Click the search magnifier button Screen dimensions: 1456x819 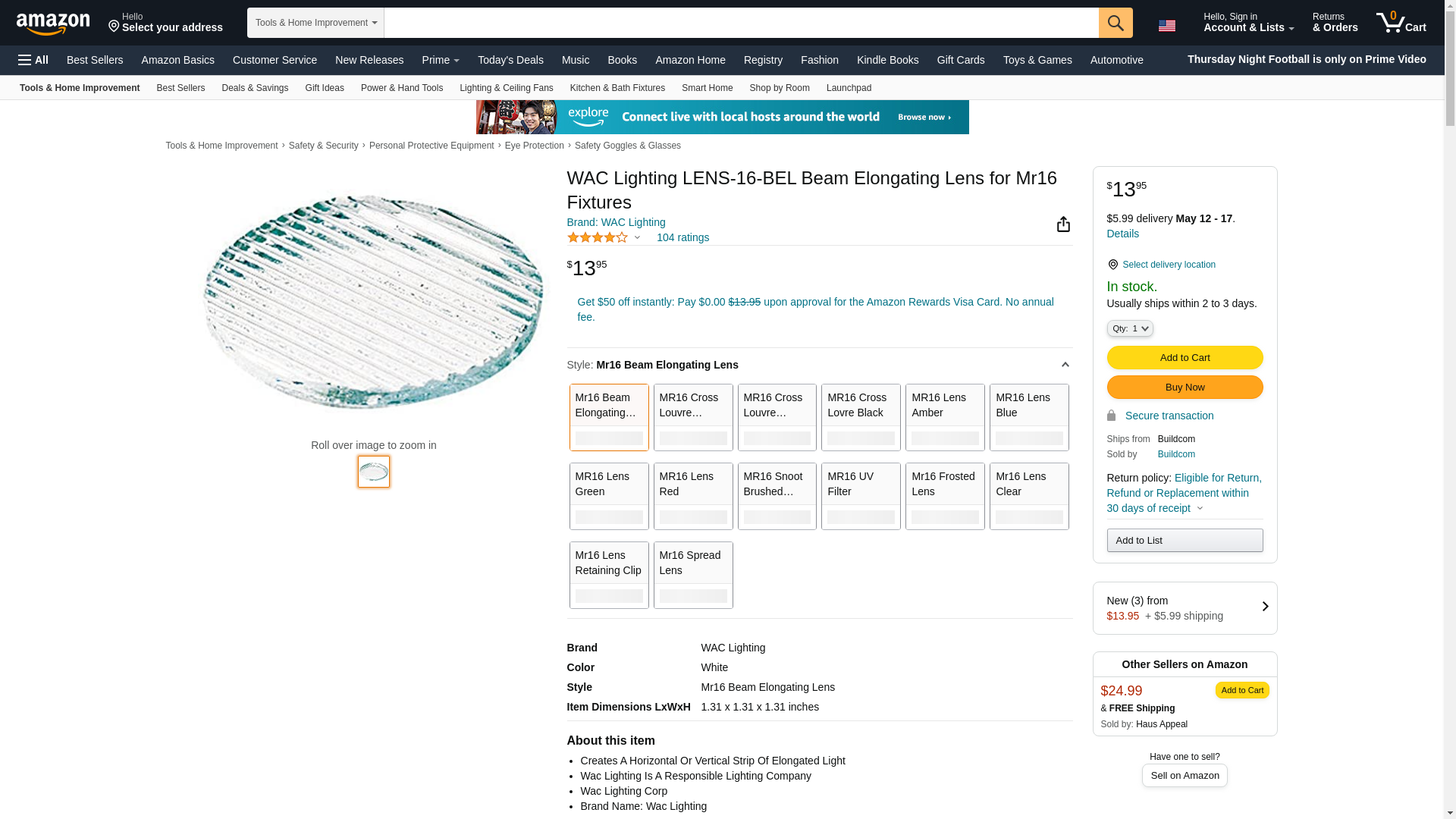click(x=1115, y=23)
